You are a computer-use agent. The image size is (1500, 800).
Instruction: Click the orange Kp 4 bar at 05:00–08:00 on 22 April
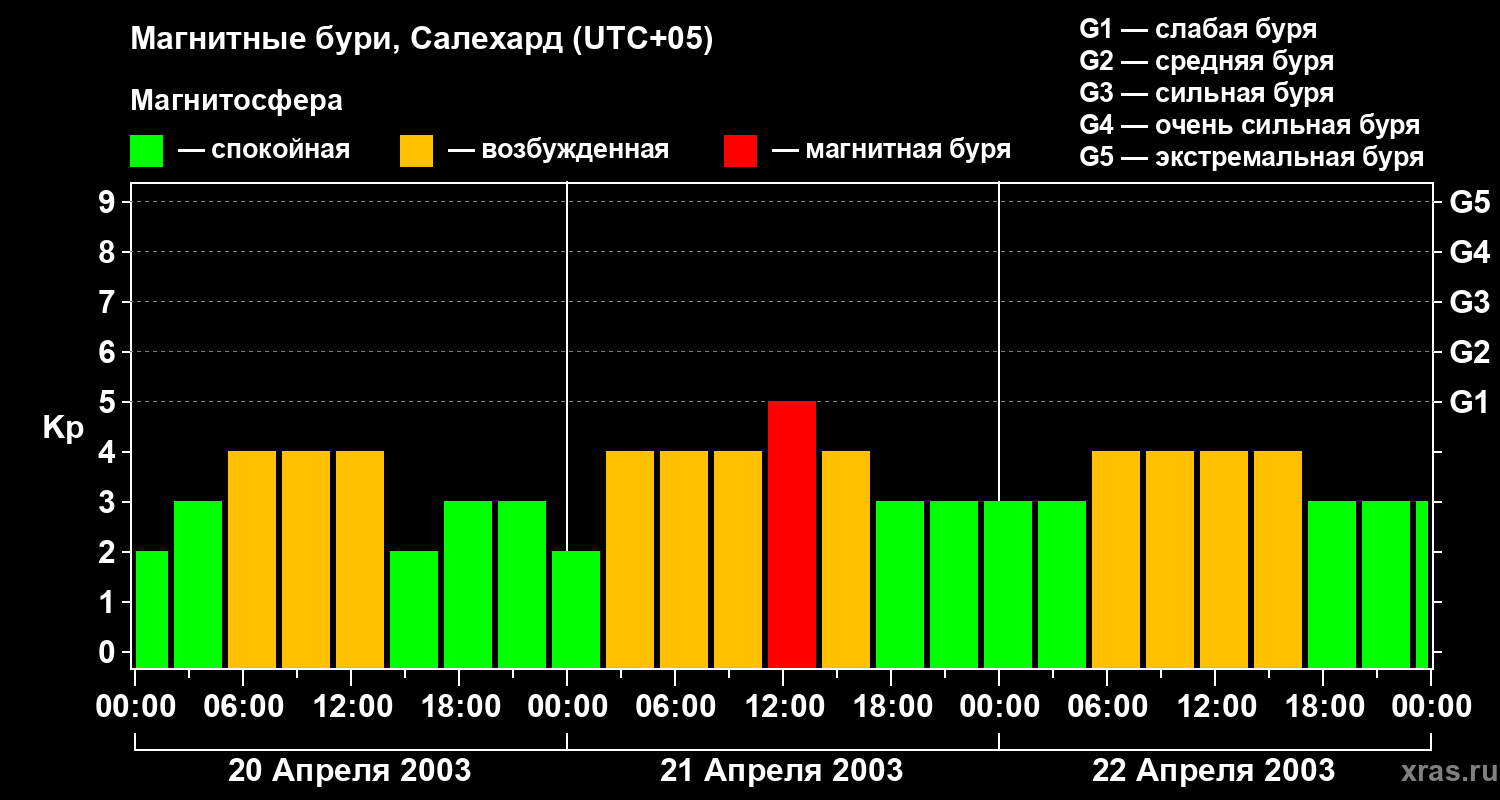click(x=1116, y=559)
